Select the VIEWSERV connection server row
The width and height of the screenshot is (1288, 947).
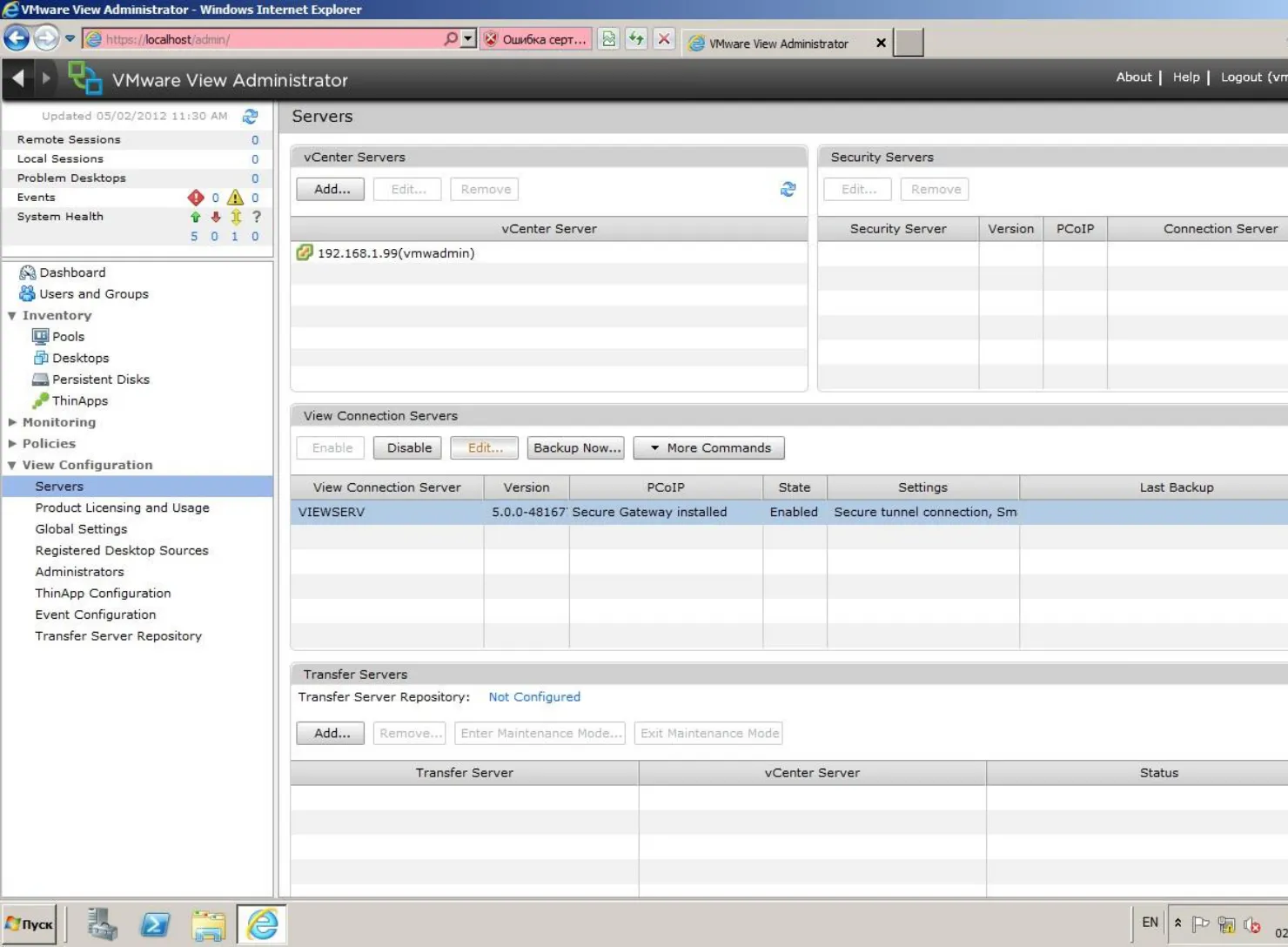tap(788, 512)
